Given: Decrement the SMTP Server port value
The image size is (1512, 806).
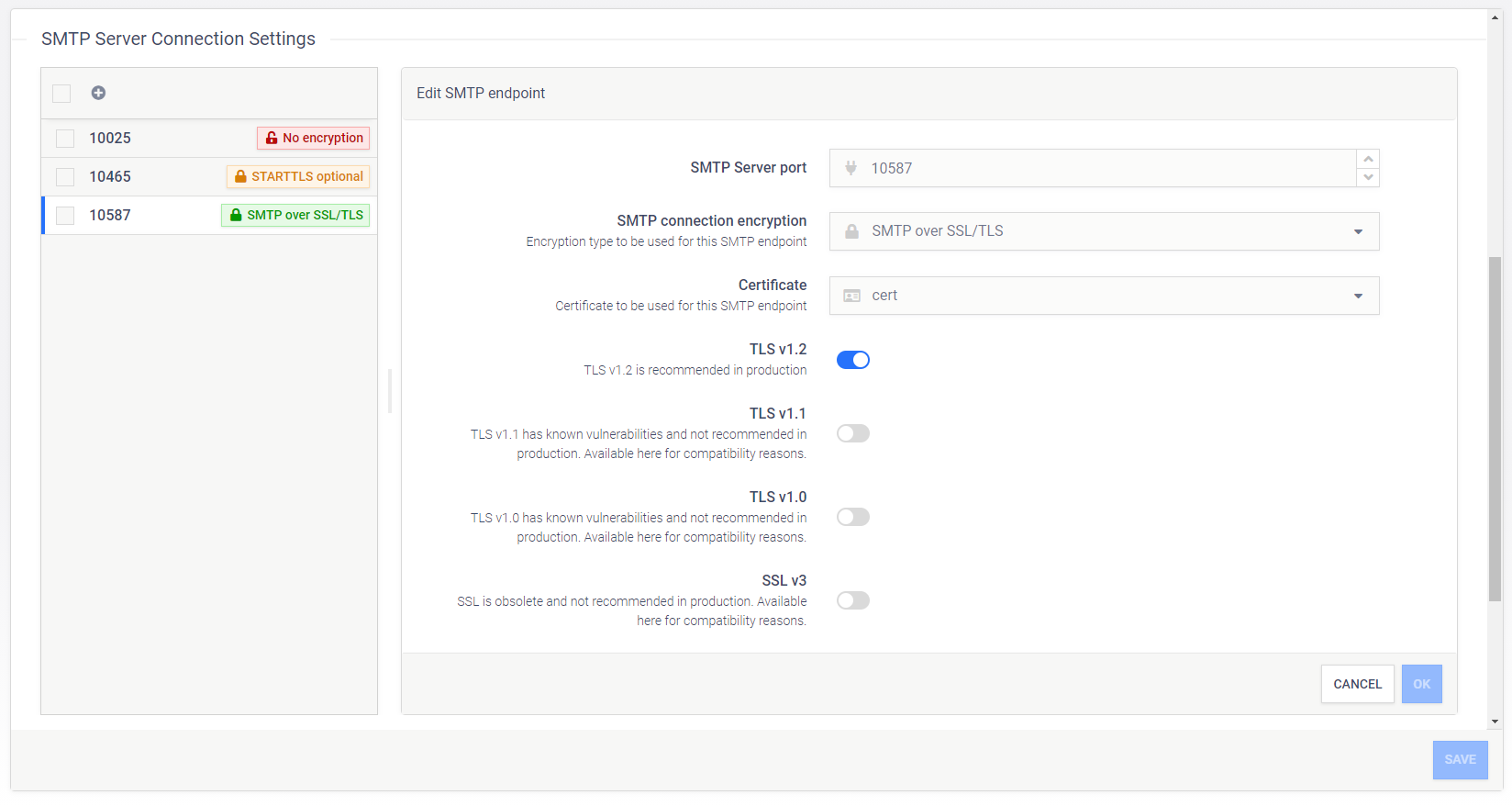Looking at the screenshot, I should click(x=1368, y=177).
